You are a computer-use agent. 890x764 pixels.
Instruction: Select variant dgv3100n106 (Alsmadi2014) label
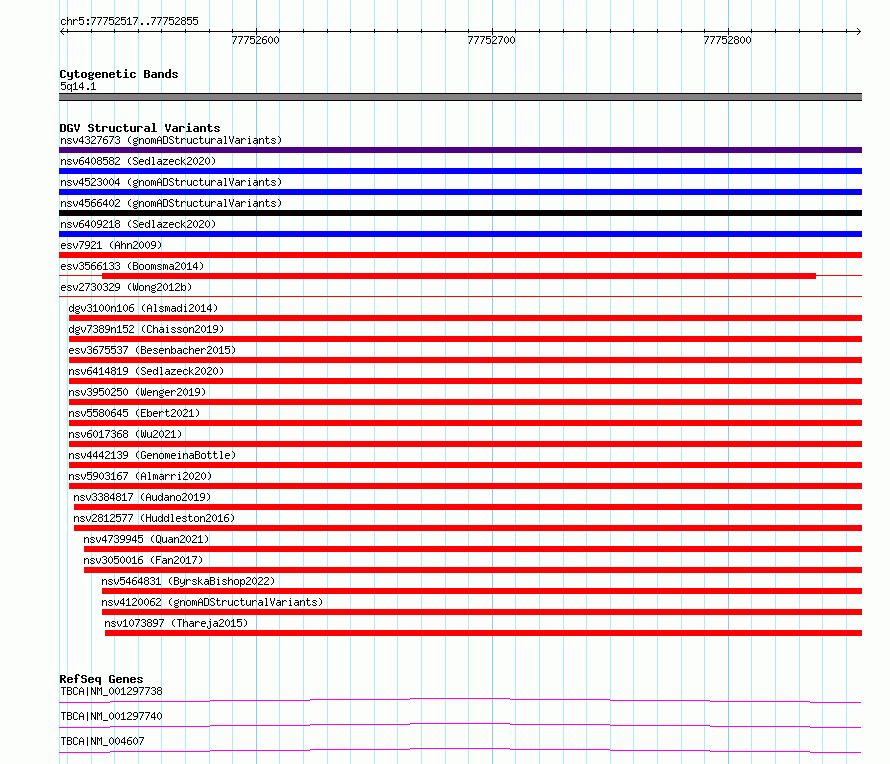click(x=143, y=308)
